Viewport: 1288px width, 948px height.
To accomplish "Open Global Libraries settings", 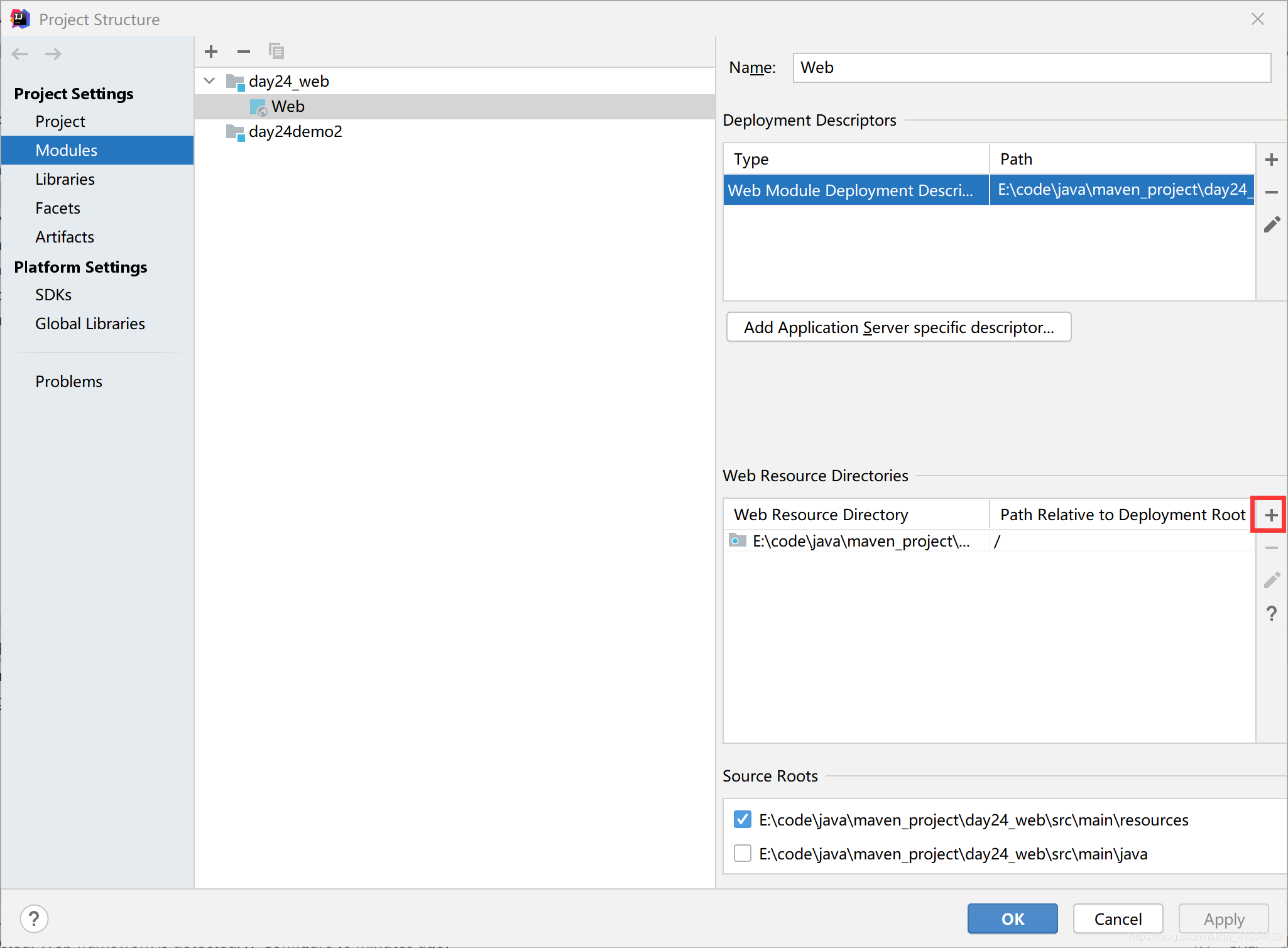I will pos(90,324).
